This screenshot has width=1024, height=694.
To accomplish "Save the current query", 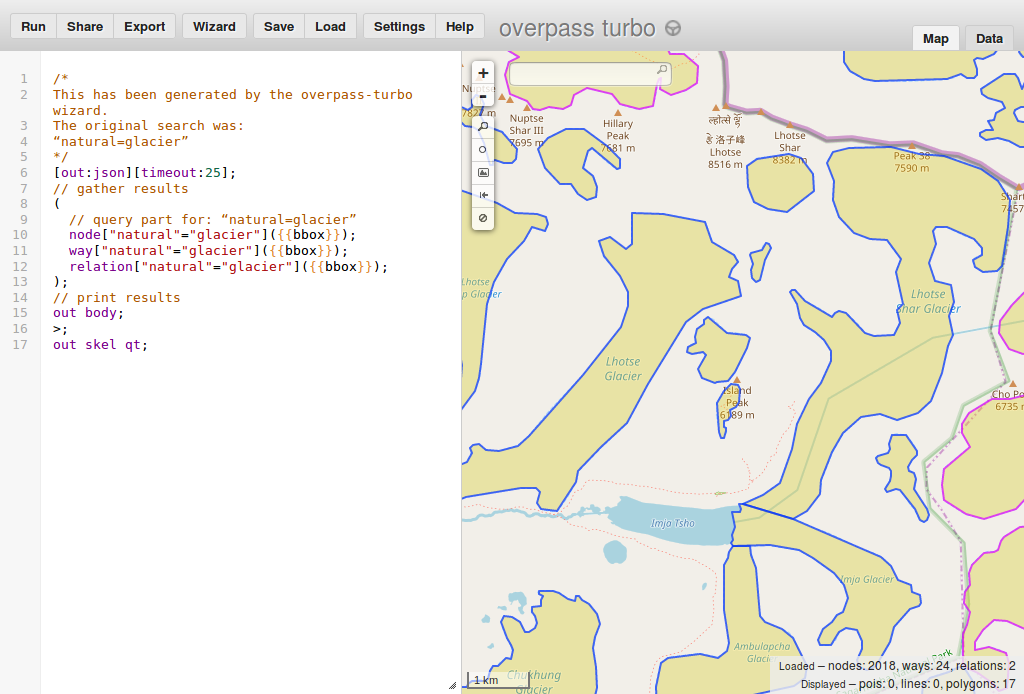I will tap(279, 26).
